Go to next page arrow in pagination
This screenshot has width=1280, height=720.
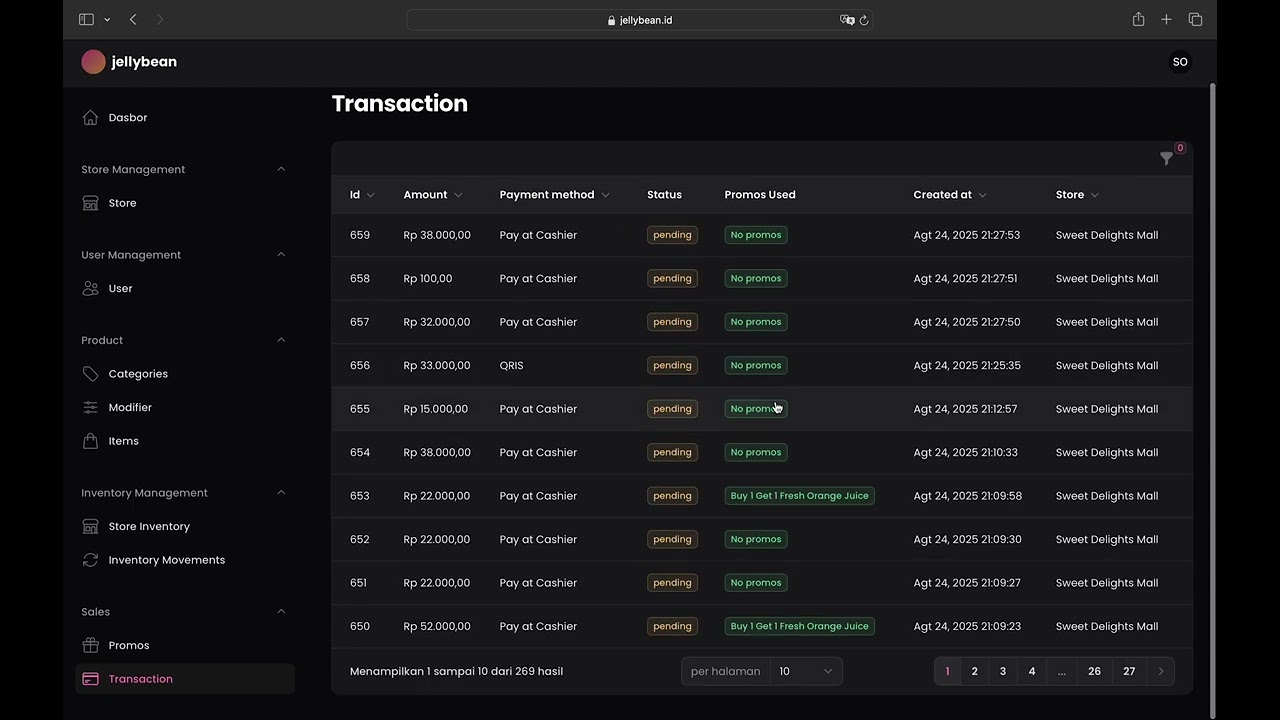[x=1160, y=671]
